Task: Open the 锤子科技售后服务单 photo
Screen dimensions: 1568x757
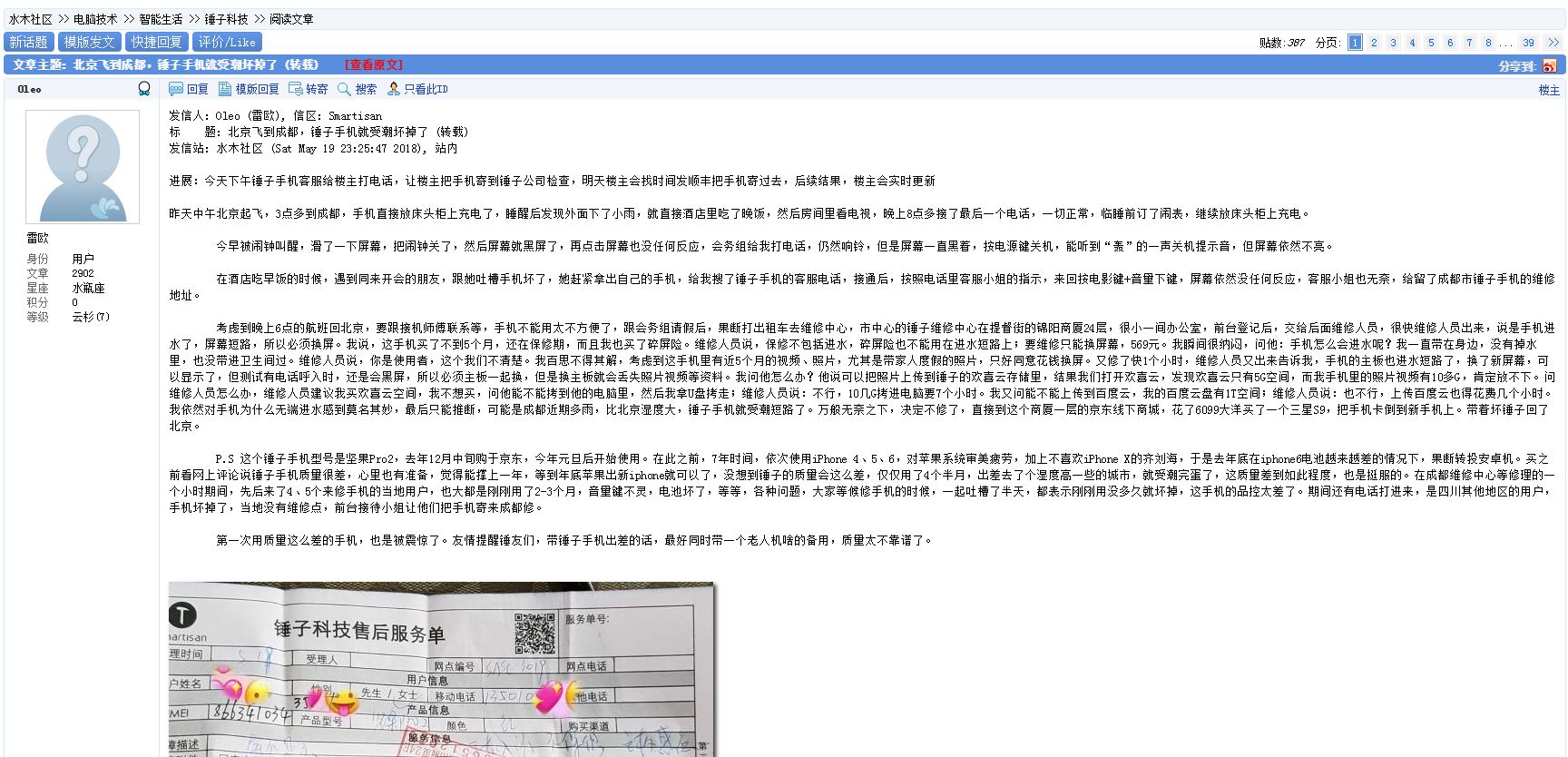Action: click(442, 669)
